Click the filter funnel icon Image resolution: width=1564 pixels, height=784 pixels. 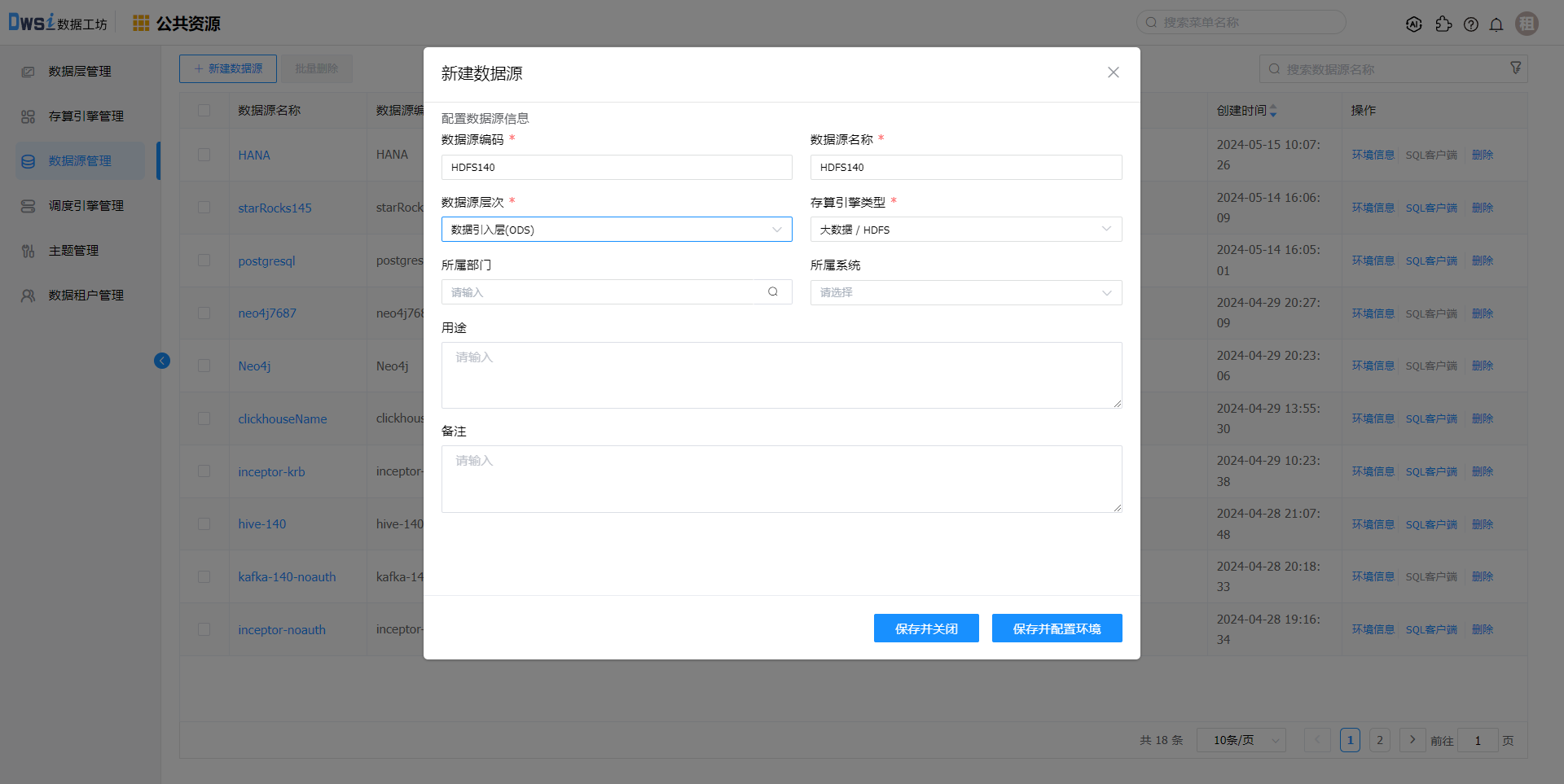1515,68
